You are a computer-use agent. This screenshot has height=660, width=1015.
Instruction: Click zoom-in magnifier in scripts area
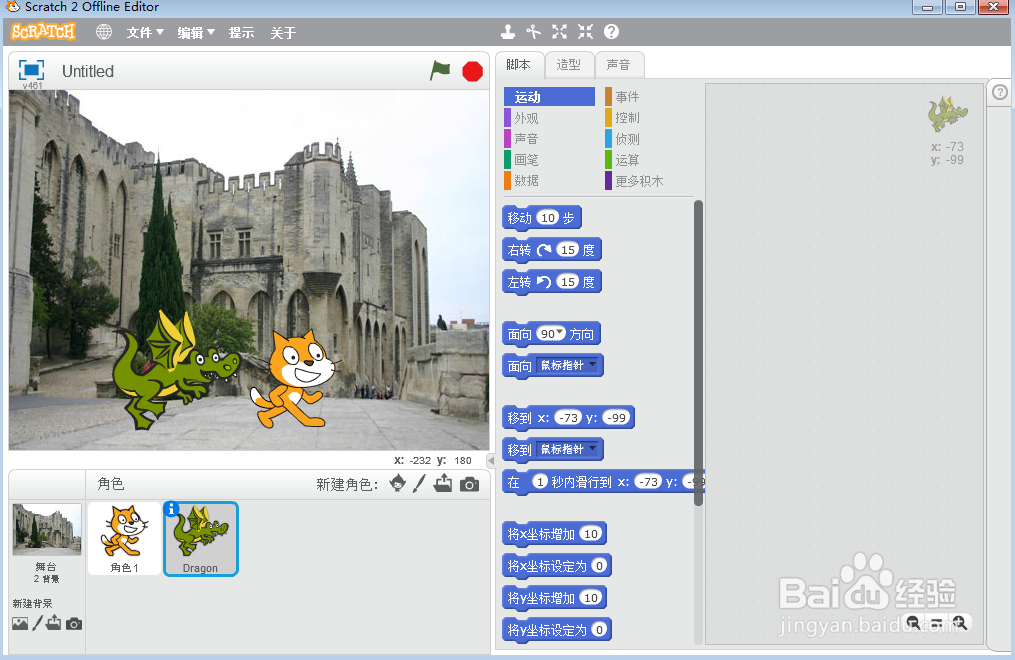click(x=960, y=622)
